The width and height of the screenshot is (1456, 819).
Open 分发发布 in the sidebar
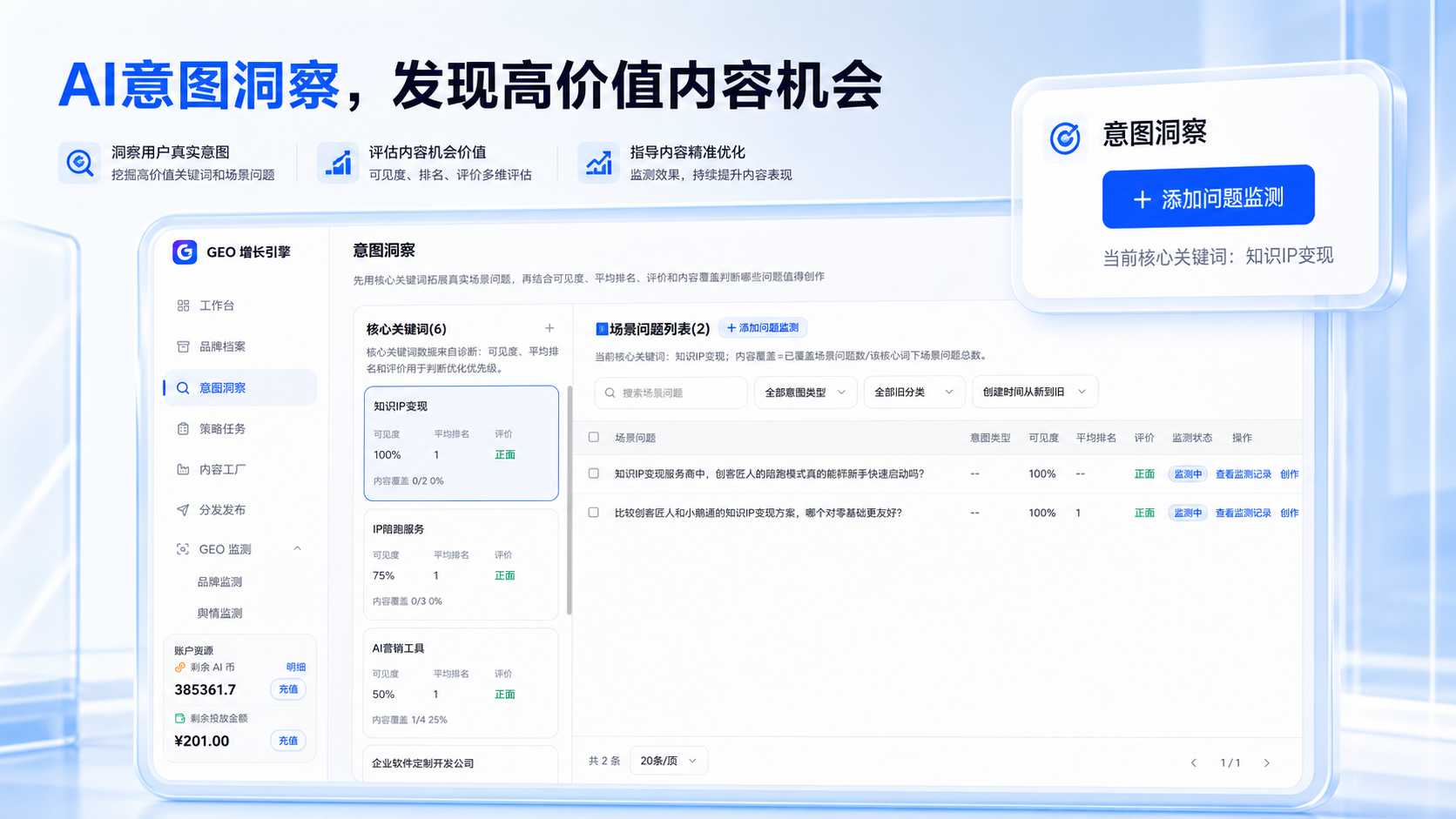coord(240,510)
